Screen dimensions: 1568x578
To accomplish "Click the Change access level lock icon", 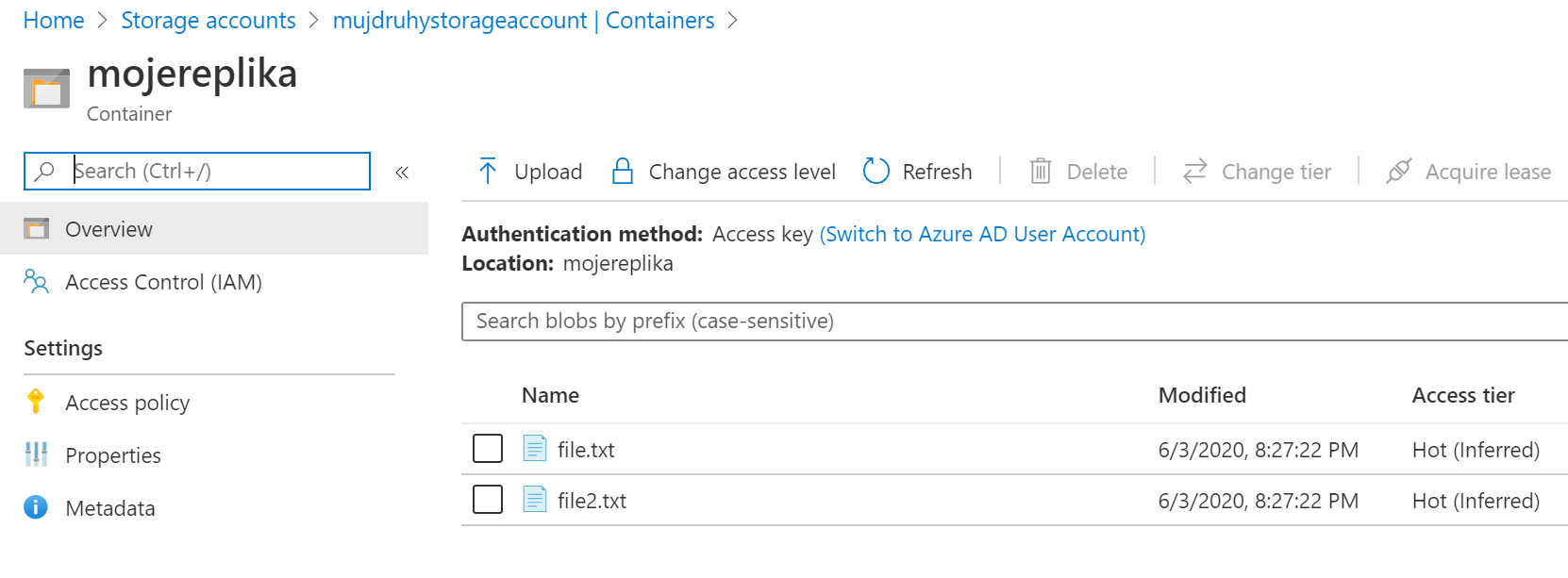I will 623,172.
